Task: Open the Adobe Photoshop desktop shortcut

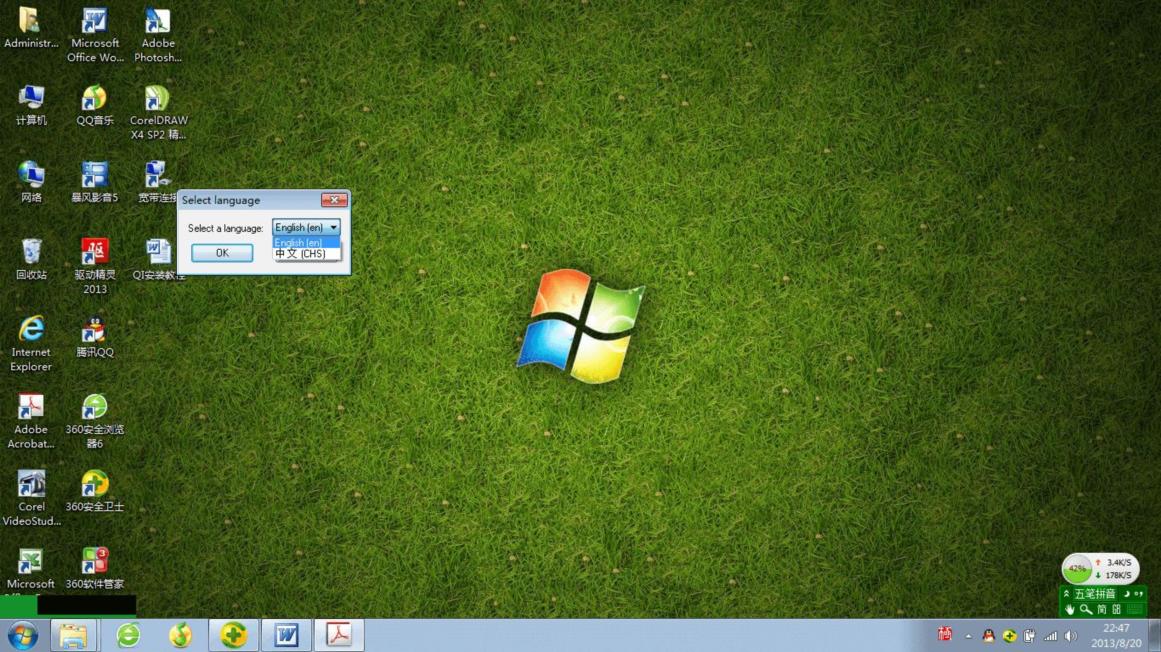Action: pyautogui.click(x=157, y=34)
